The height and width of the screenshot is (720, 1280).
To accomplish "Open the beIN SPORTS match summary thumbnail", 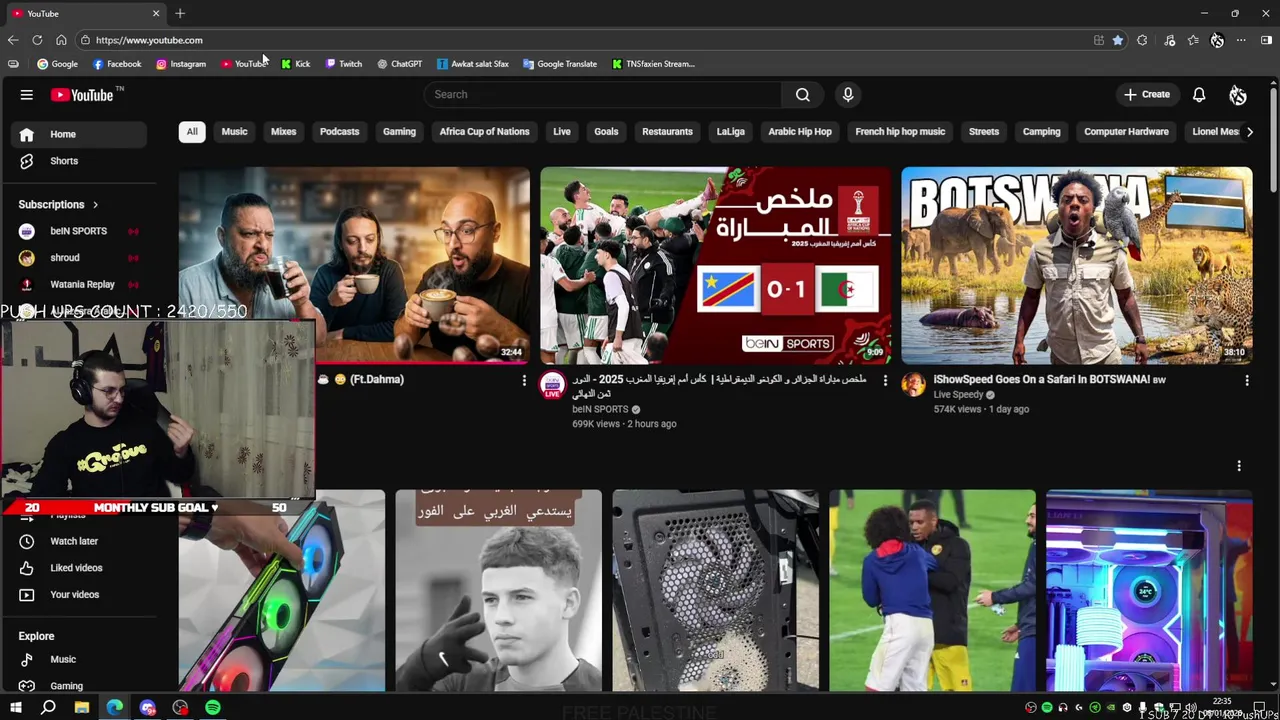I will pos(716,265).
